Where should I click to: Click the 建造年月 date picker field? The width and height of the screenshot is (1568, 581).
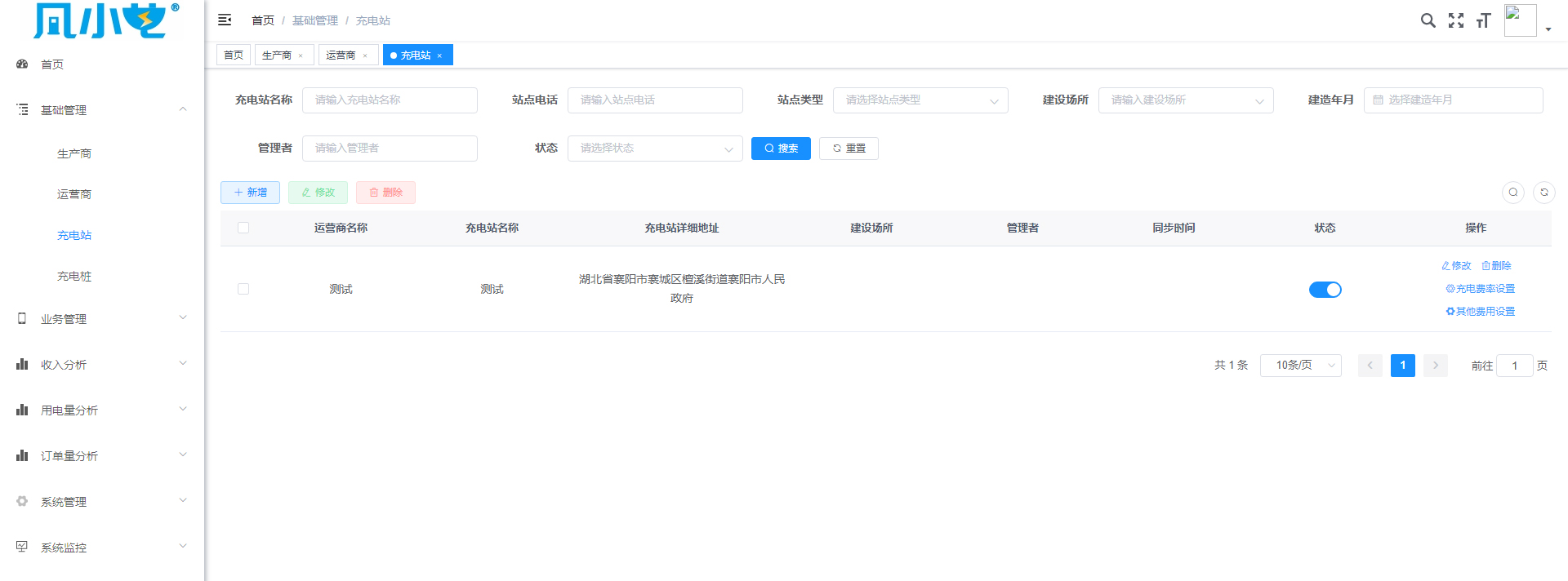[1452, 100]
